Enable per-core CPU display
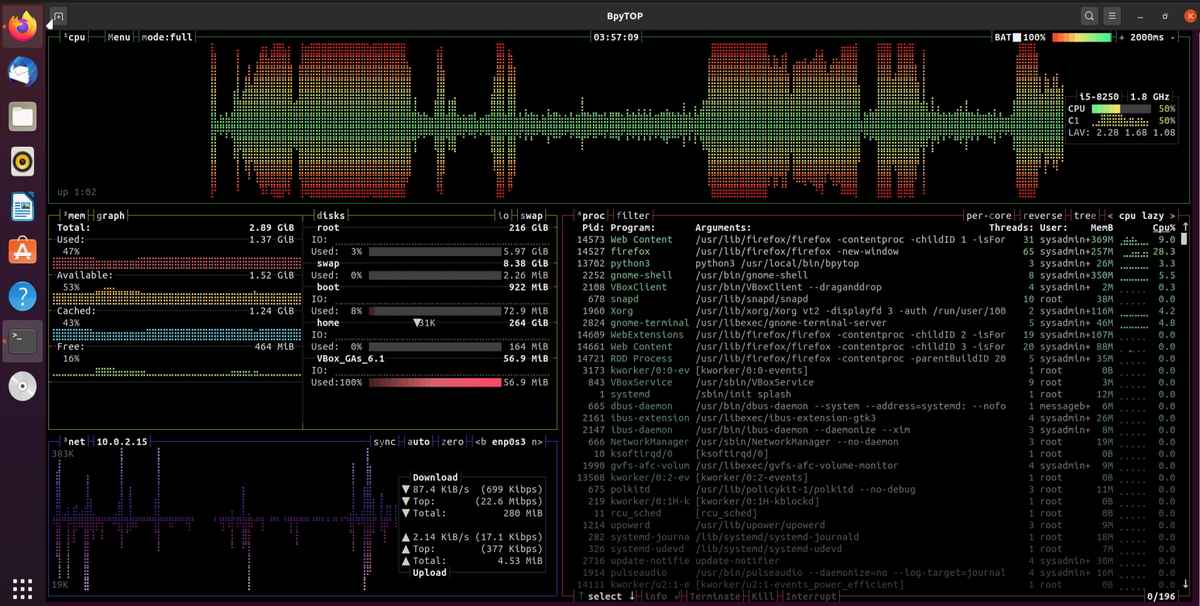This screenshot has height=606, width=1200. [989, 214]
